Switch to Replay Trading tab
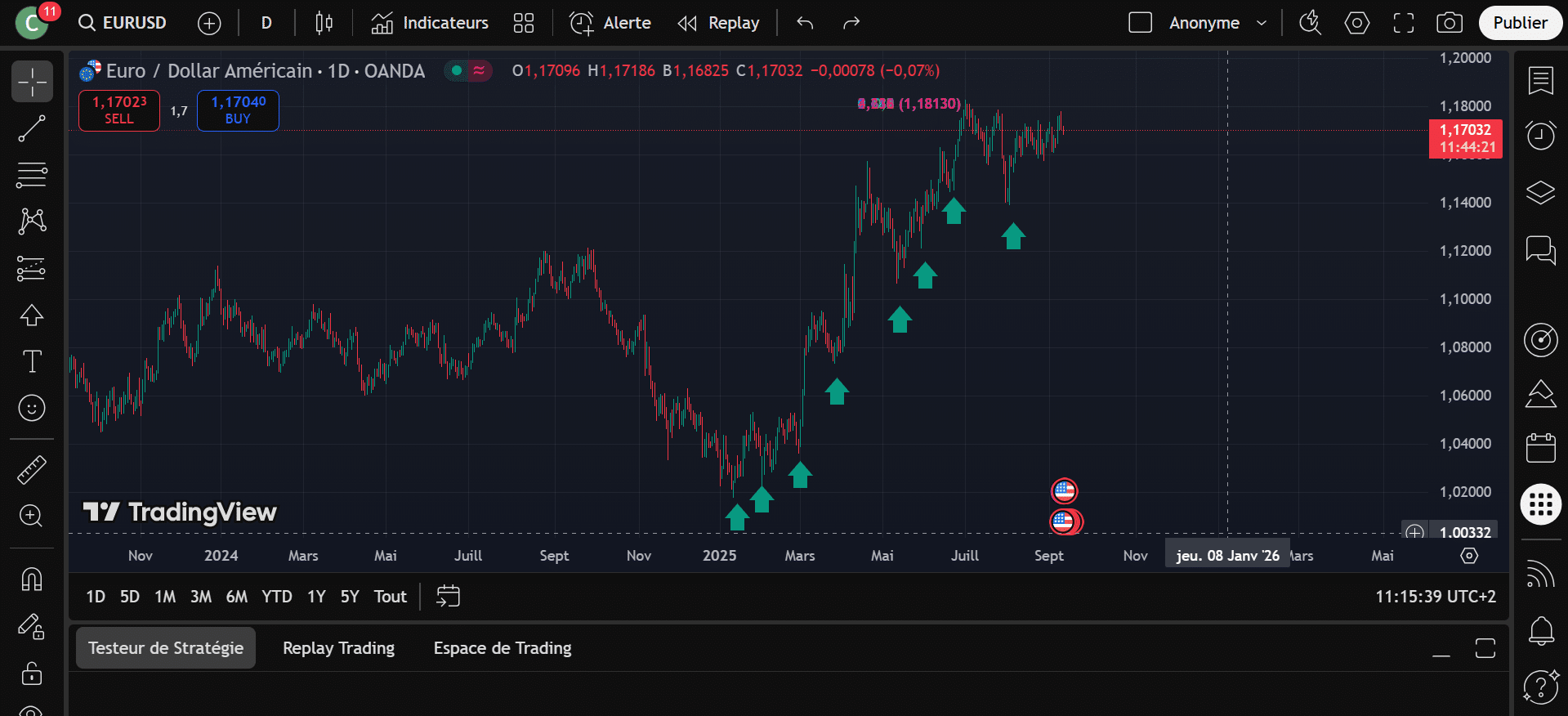The image size is (1568, 716). (x=338, y=648)
